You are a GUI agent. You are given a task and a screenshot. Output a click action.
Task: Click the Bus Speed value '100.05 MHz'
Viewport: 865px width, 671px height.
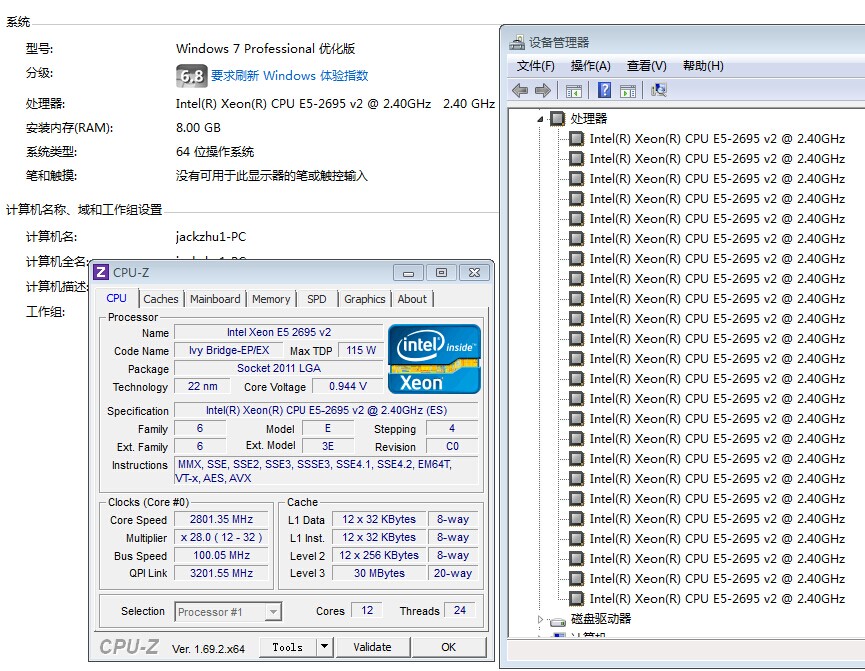click(x=221, y=555)
